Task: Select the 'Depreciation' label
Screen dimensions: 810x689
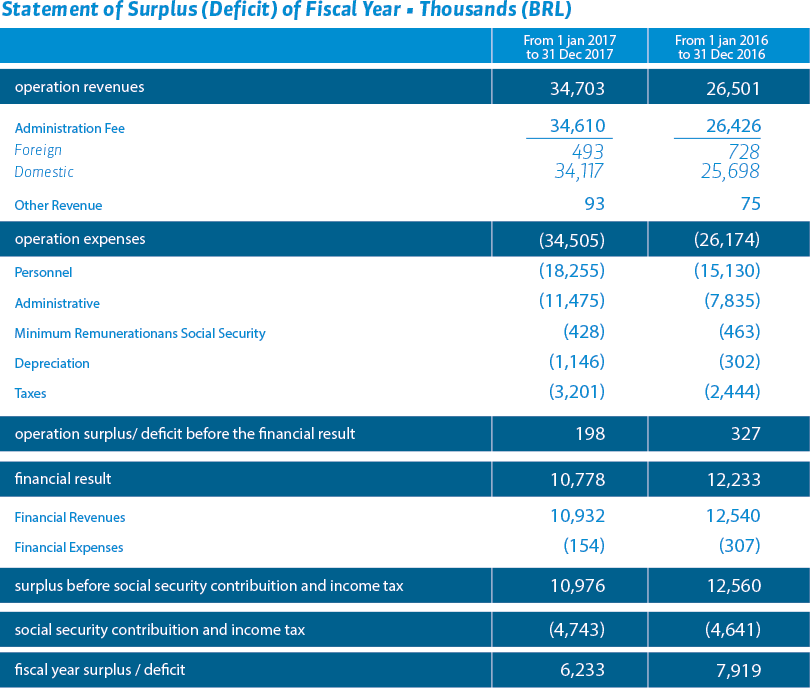Action: 52,364
